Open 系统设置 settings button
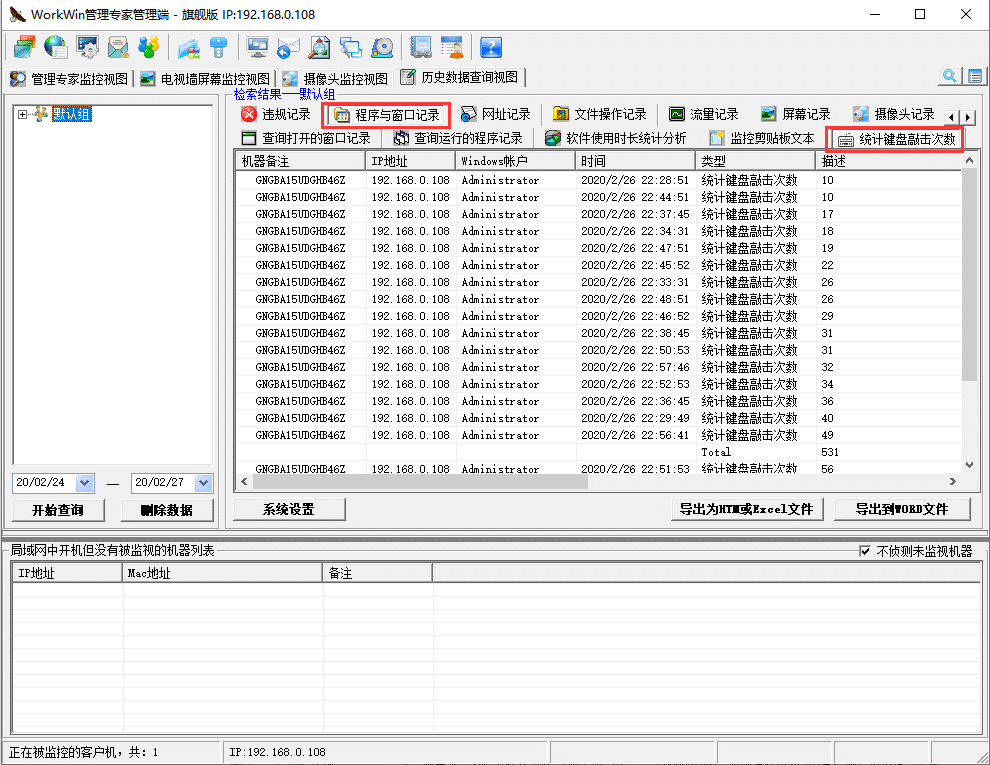 tap(289, 509)
